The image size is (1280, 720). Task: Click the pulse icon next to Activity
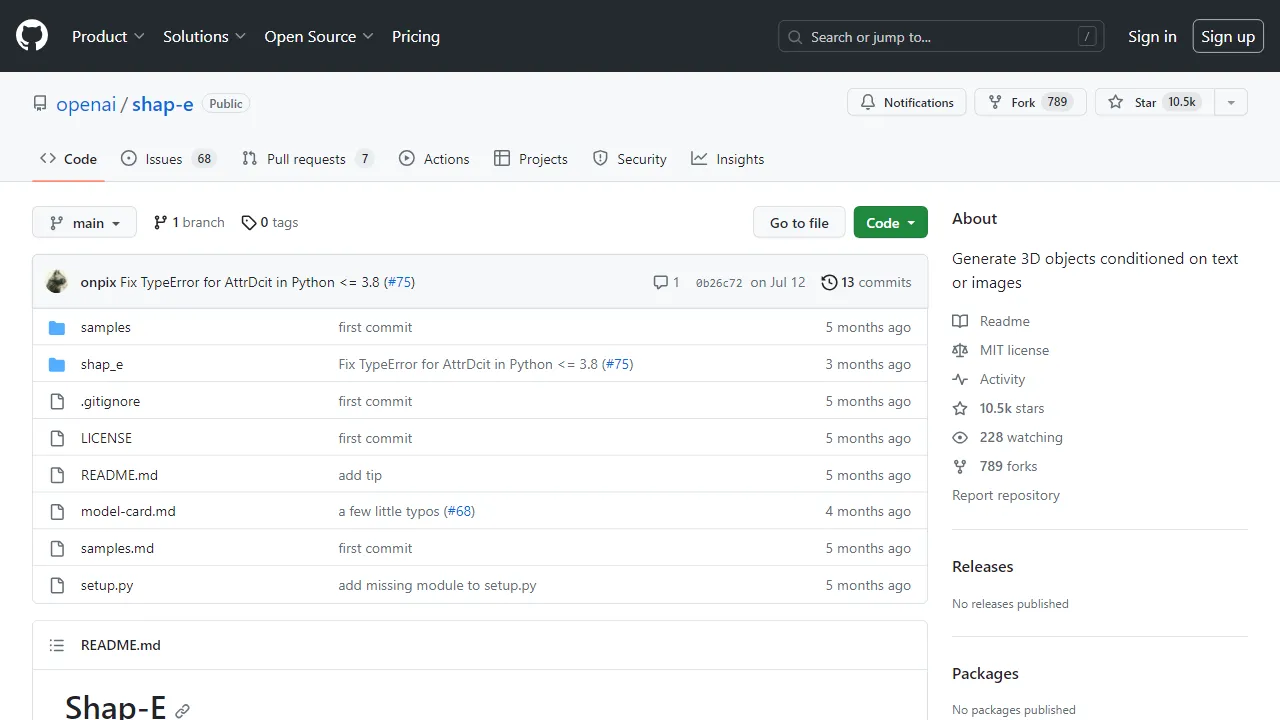tap(960, 379)
